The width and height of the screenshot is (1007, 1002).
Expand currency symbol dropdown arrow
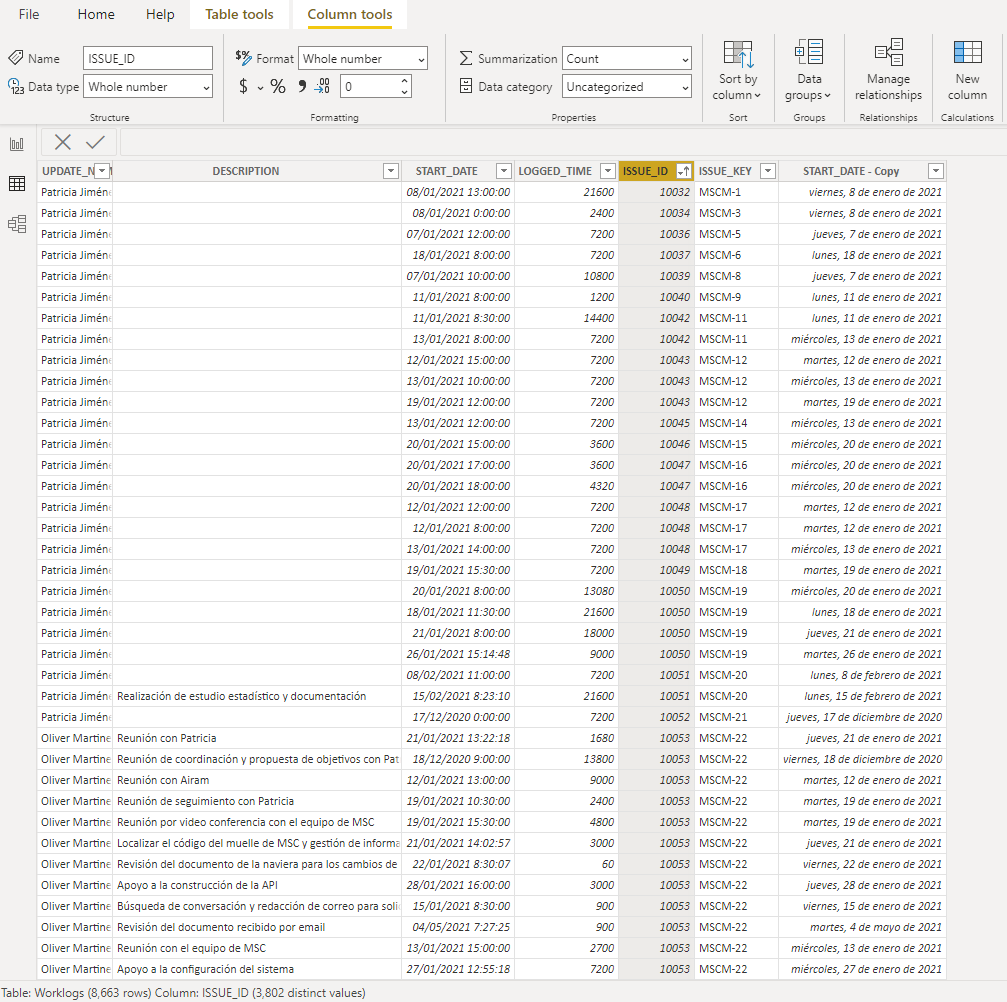pyautogui.click(x=260, y=87)
